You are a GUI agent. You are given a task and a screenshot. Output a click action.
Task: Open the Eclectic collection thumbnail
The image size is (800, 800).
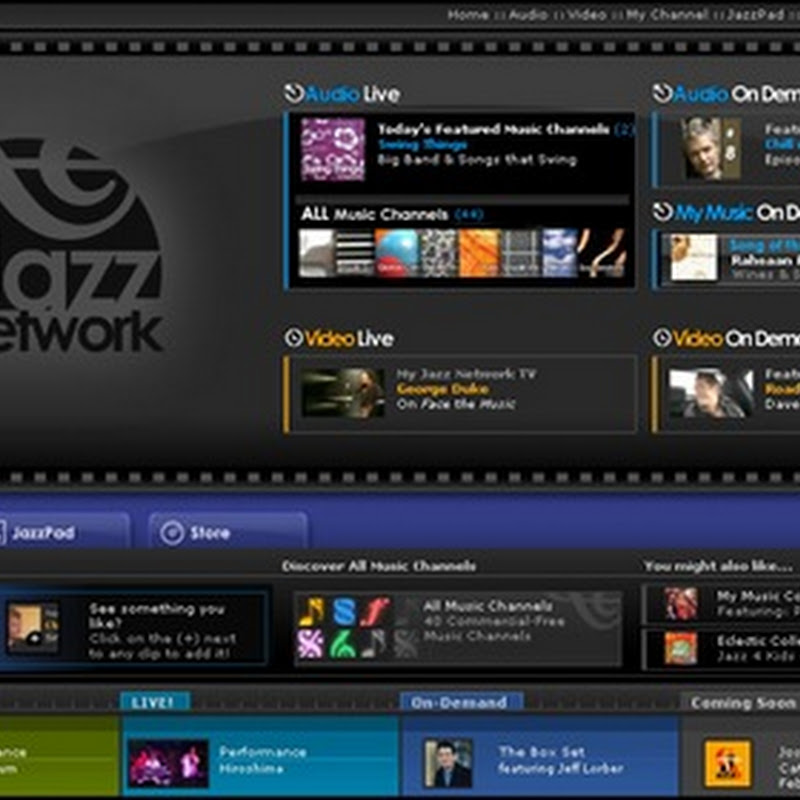click(681, 648)
